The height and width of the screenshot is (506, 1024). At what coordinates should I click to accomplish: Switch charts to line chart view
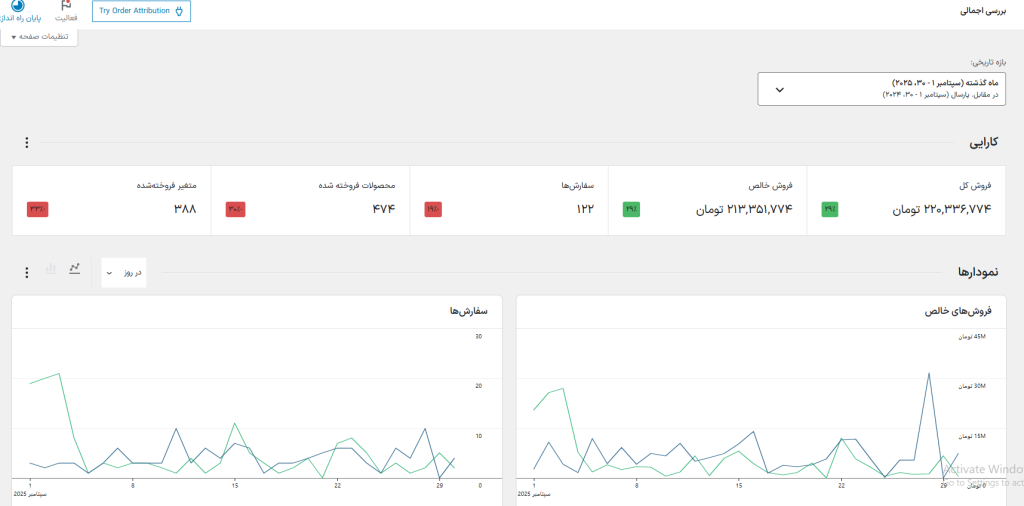click(75, 269)
